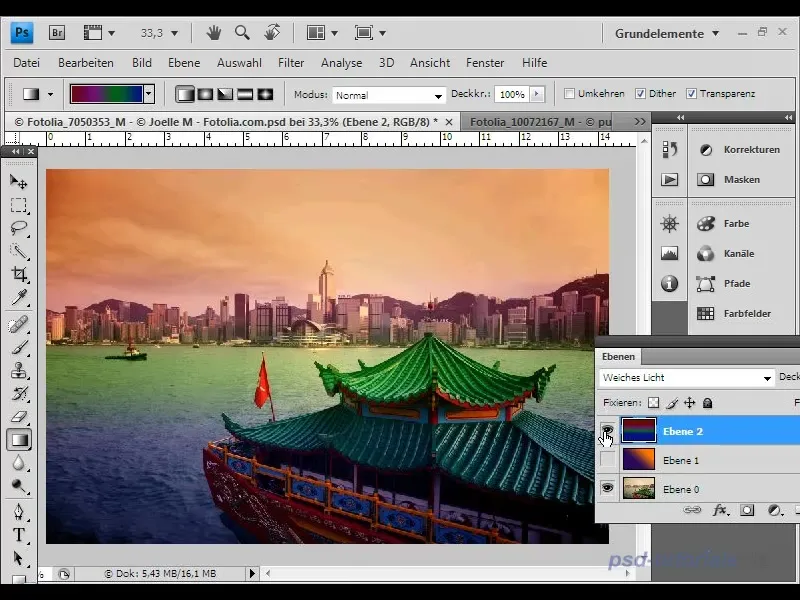Click the Zoom tool in application bar
Screen dimensions: 800x600
(x=242, y=33)
